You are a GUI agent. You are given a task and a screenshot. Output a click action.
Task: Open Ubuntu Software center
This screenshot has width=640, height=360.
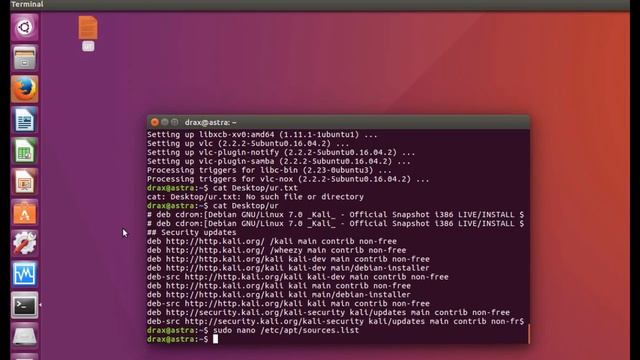pyautogui.click(x=24, y=213)
